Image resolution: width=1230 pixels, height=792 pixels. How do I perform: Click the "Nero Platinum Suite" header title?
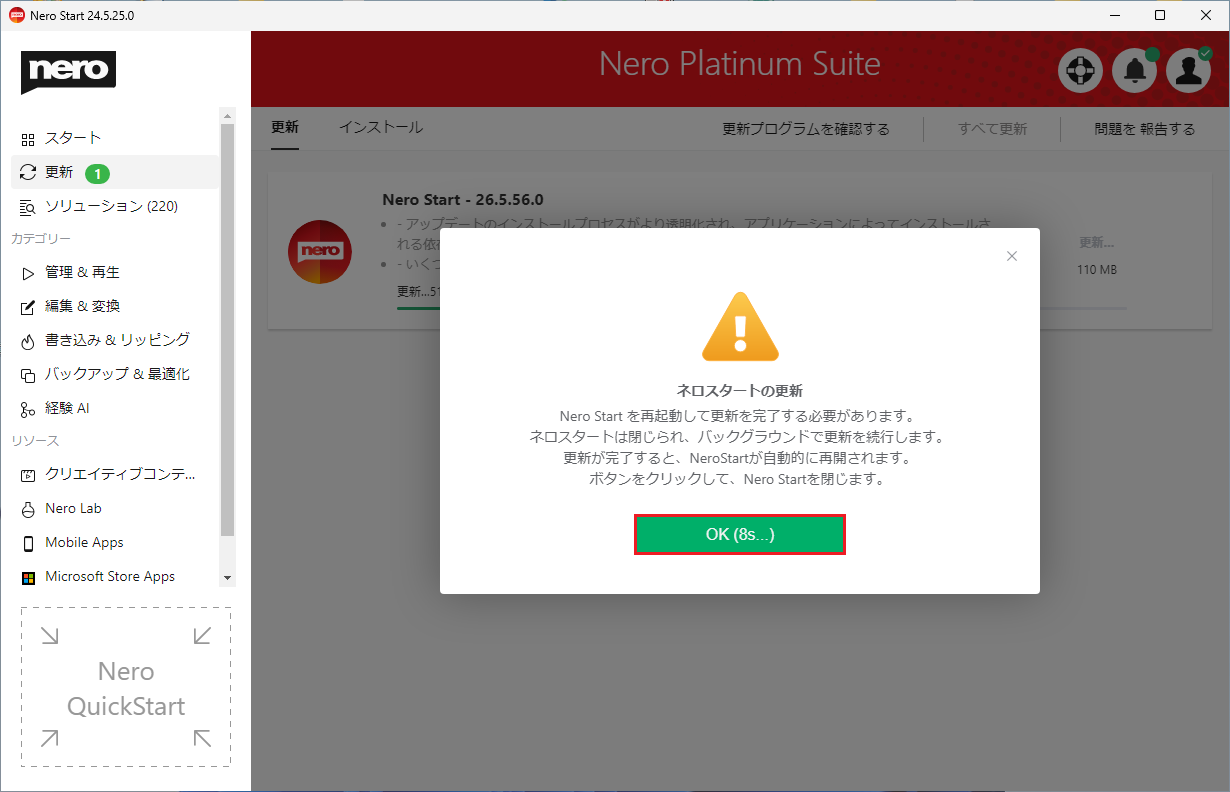click(x=740, y=64)
